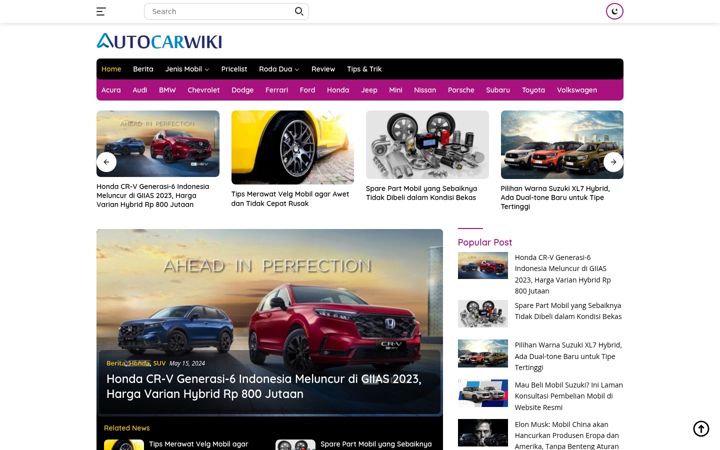
Task: Expand the Roda Dua dropdown
Action: click(279, 69)
